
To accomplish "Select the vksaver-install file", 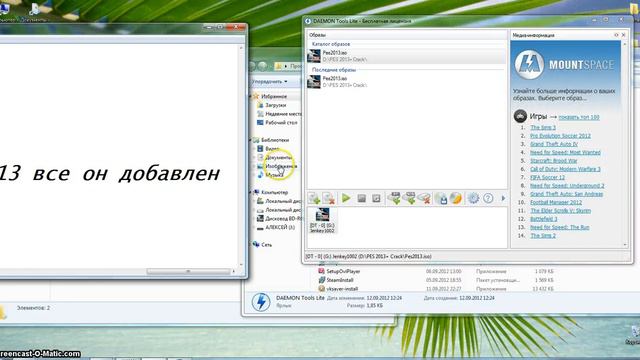I will coord(338,289).
